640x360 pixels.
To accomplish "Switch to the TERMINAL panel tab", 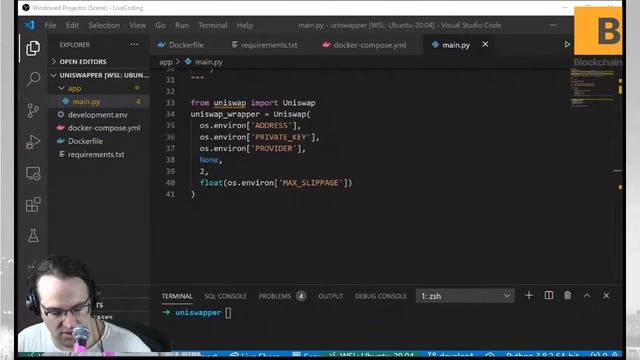I will point(177,296).
